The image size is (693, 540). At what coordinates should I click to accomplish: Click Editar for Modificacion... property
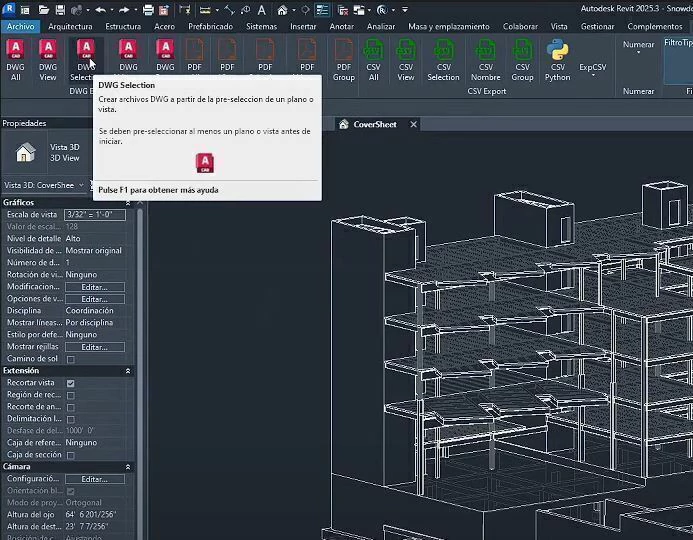tap(95, 287)
